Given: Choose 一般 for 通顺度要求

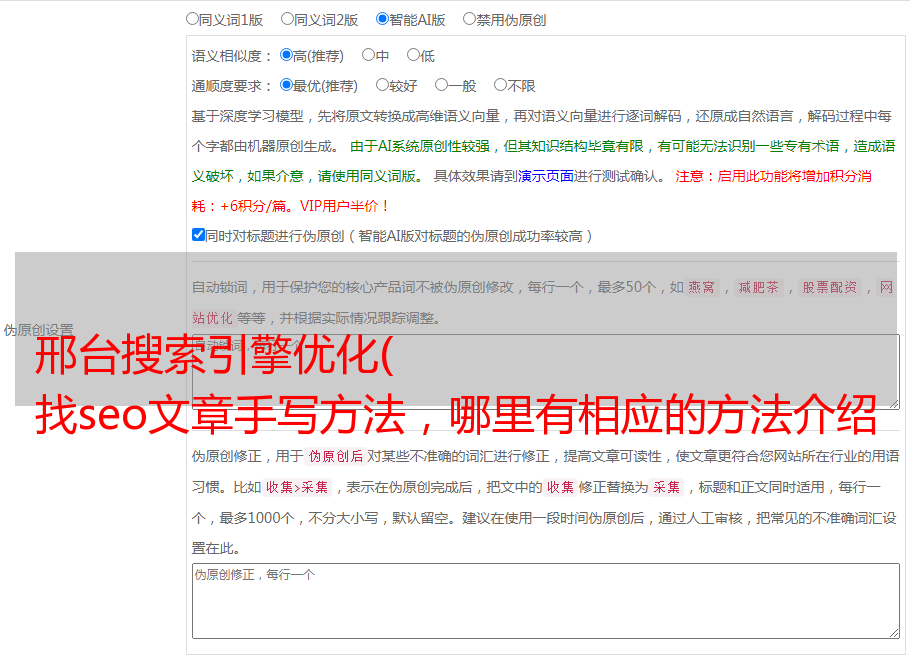Looking at the screenshot, I should [x=441, y=85].
